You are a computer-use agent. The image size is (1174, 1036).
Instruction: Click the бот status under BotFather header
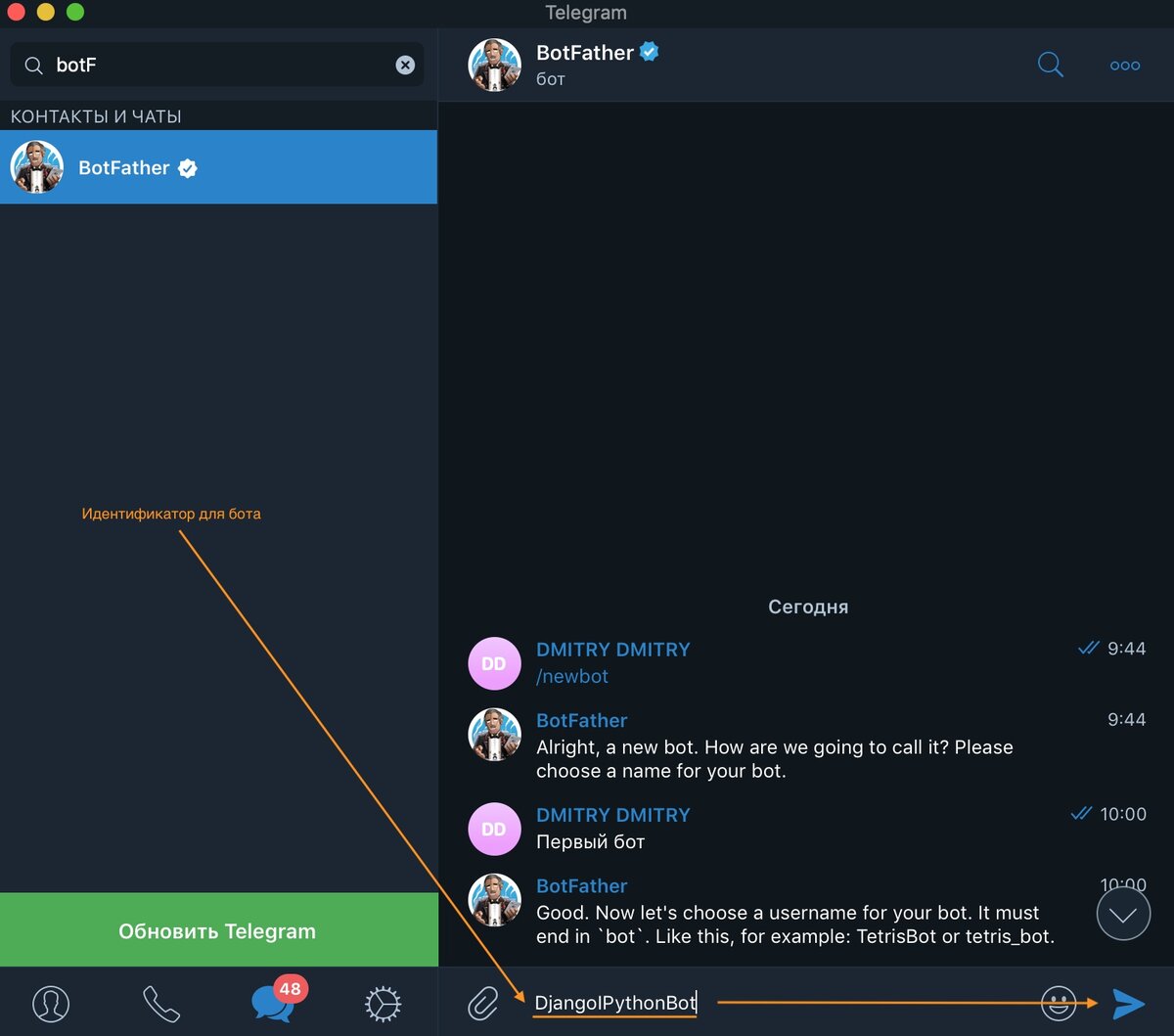[551, 79]
